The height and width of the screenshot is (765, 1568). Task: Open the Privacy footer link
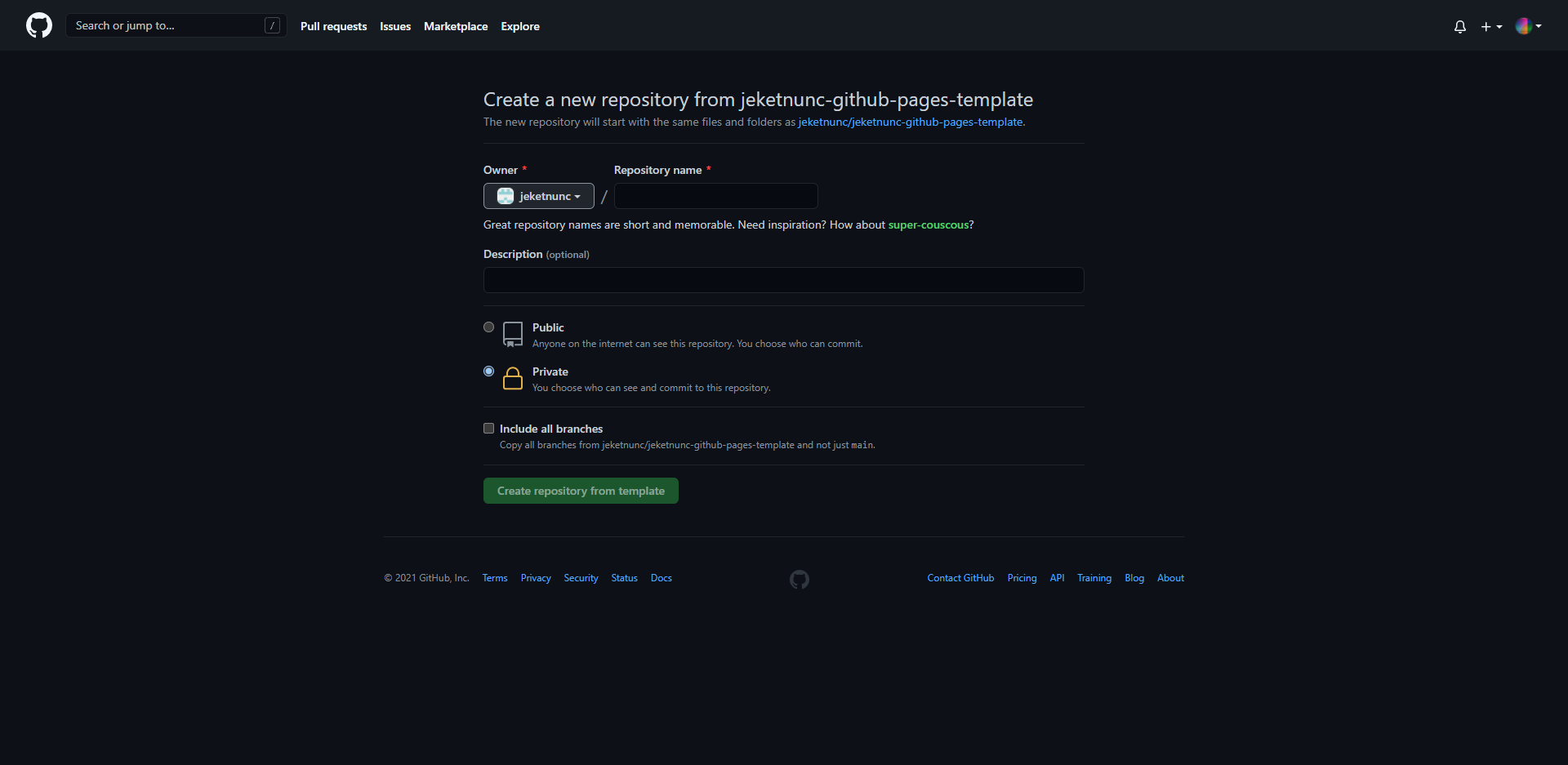pyautogui.click(x=536, y=578)
